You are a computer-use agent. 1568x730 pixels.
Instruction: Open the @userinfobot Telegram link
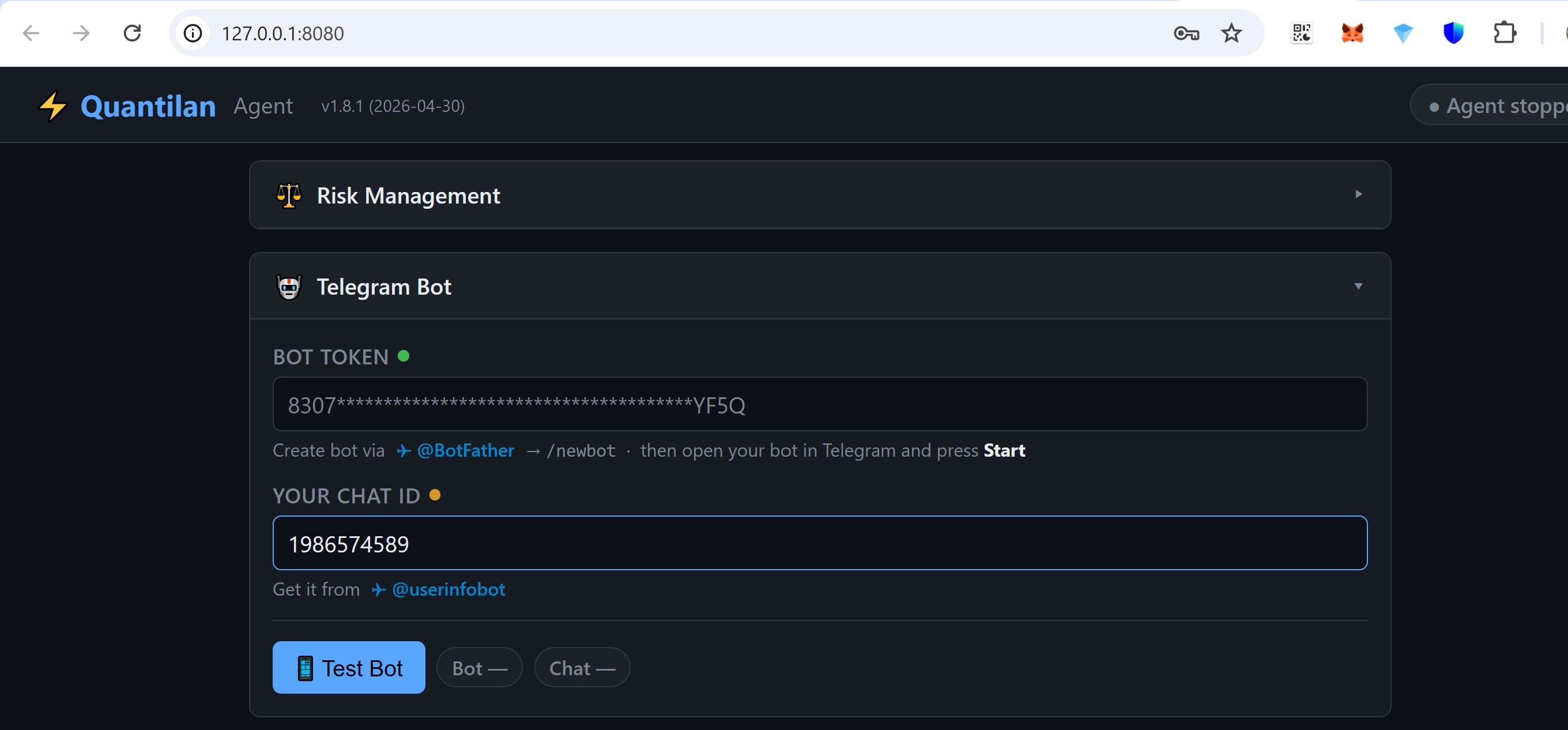(438, 589)
